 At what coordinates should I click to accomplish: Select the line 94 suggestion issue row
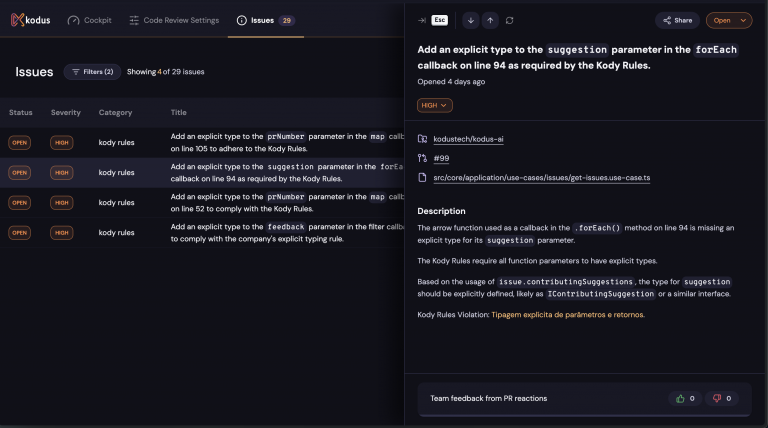pos(202,172)
